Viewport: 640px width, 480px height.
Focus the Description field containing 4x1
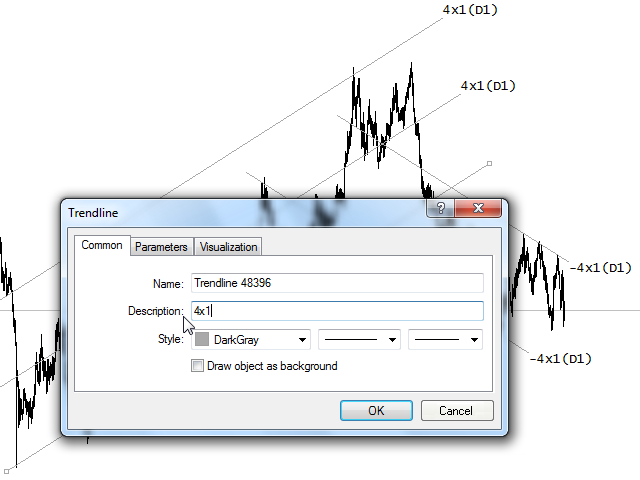[337, 311]
